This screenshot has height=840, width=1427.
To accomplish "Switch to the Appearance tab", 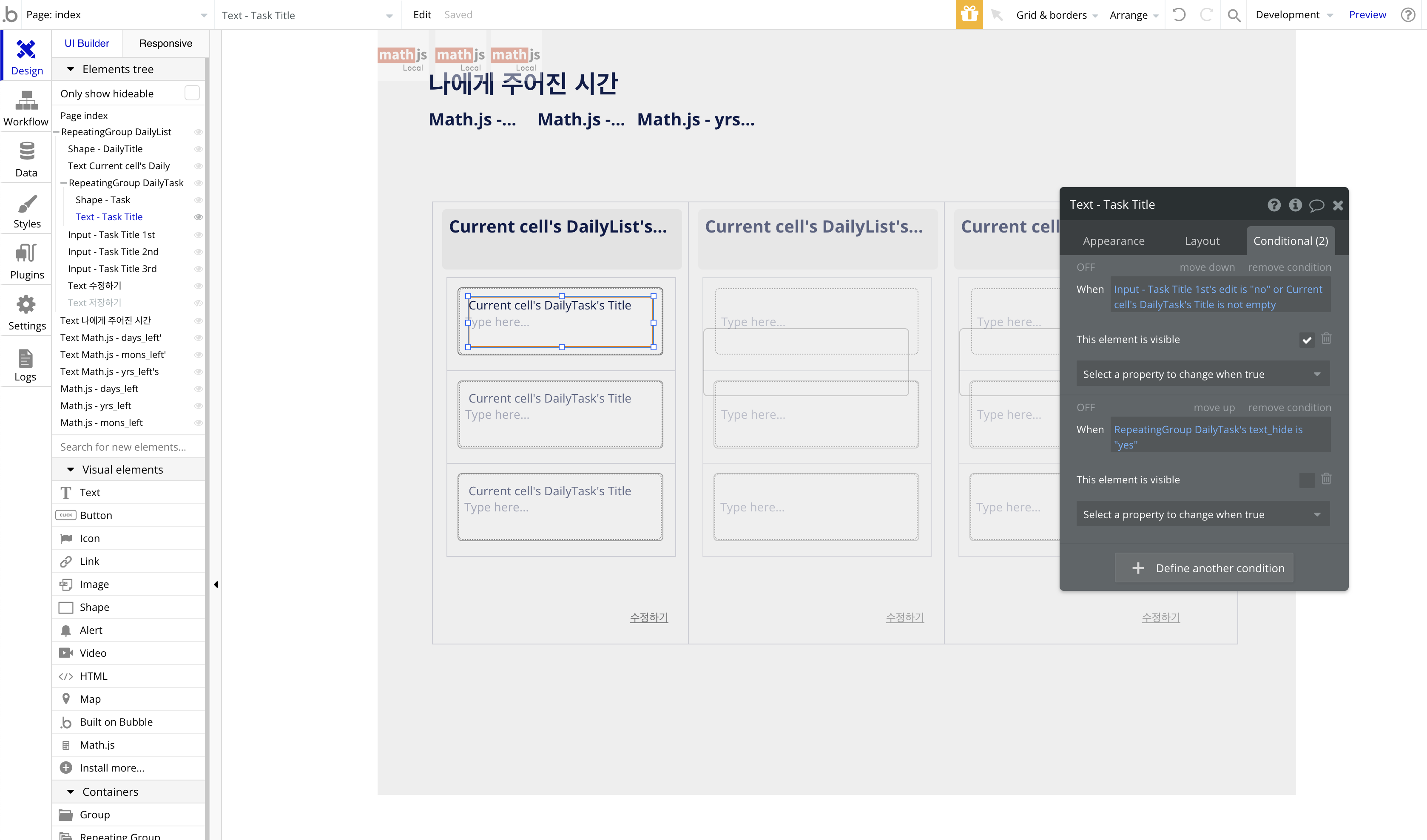I will click(1113, 241).
